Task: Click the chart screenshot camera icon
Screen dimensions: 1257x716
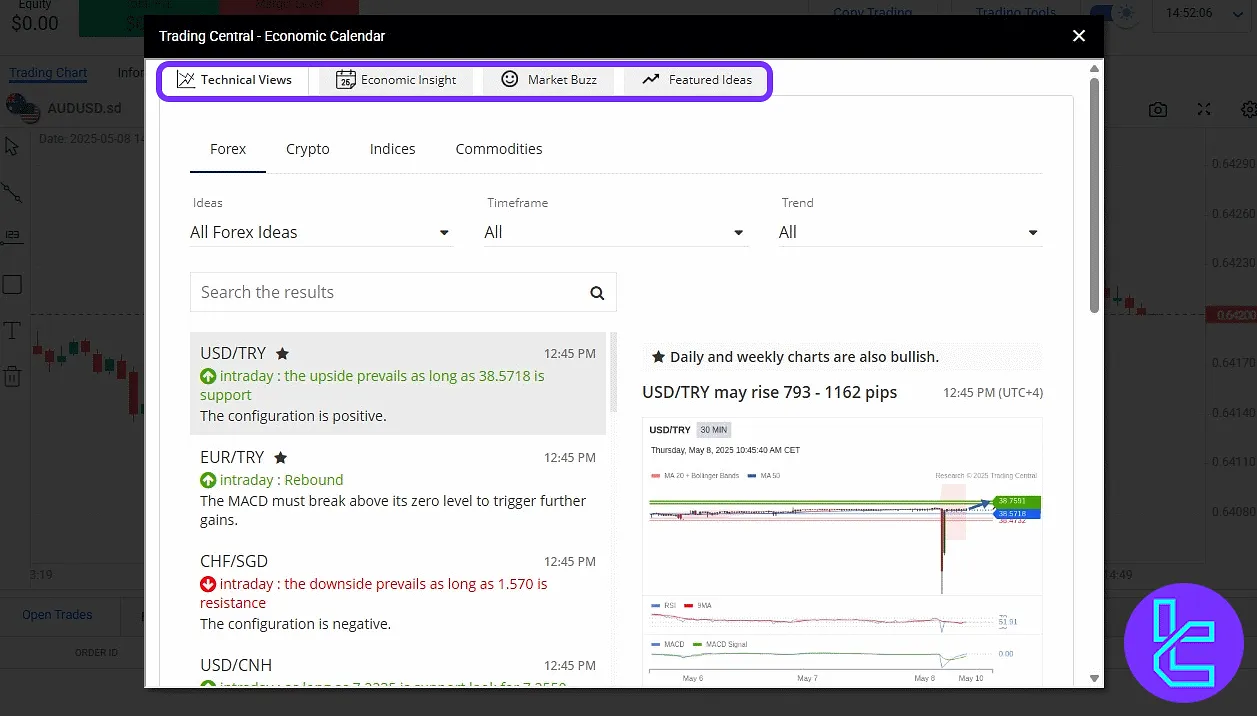Action: click(x=1158, y=110)
